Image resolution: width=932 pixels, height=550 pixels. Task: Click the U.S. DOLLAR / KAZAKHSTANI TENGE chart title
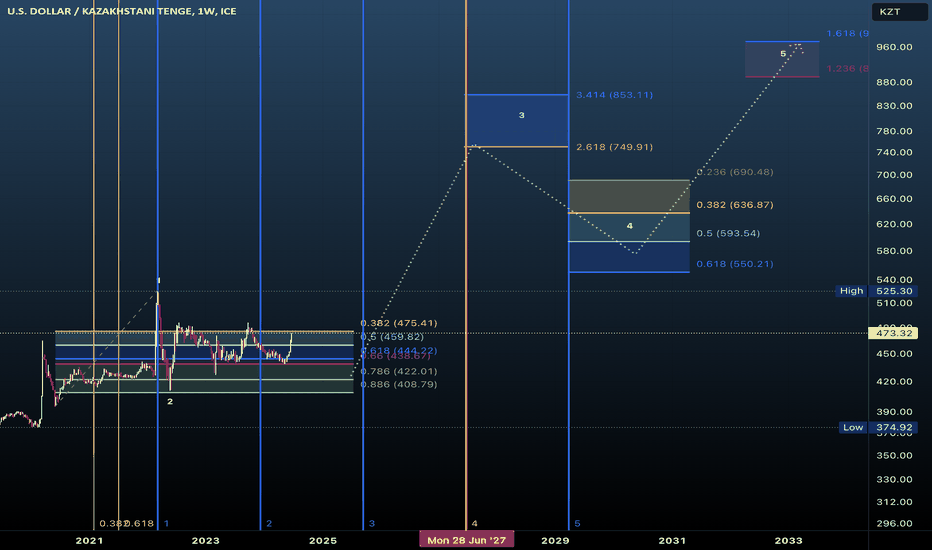121,11
